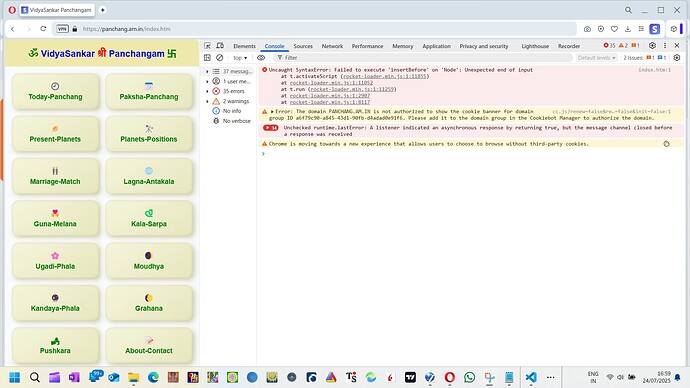Image resolution: width=690 pixels, height=388 pixels.
Task: Expand the Cookiebot domain Error warning
Action: (x=272, y=112)
